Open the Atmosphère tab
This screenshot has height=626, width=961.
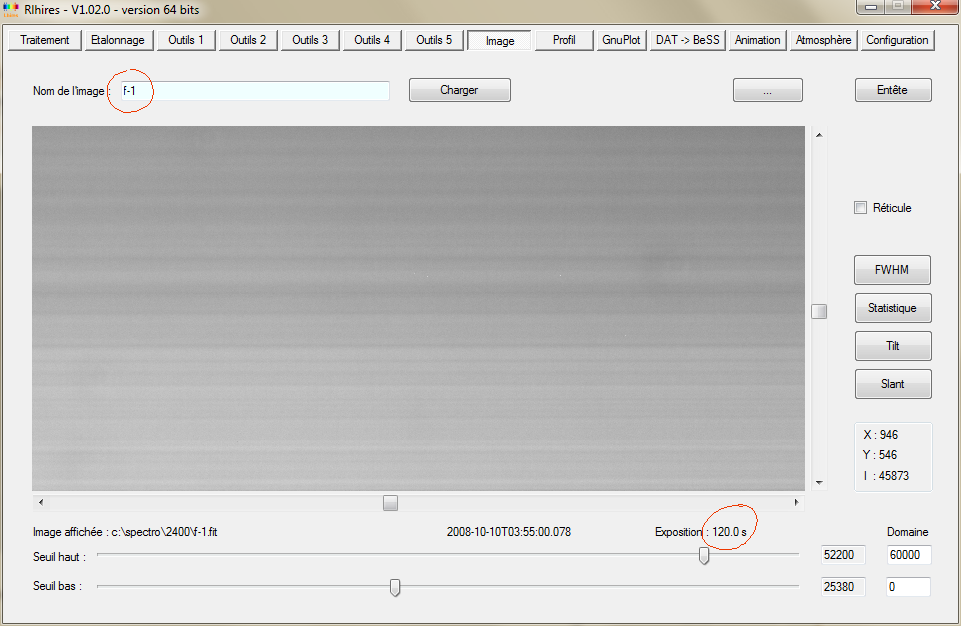coord(823,40)
